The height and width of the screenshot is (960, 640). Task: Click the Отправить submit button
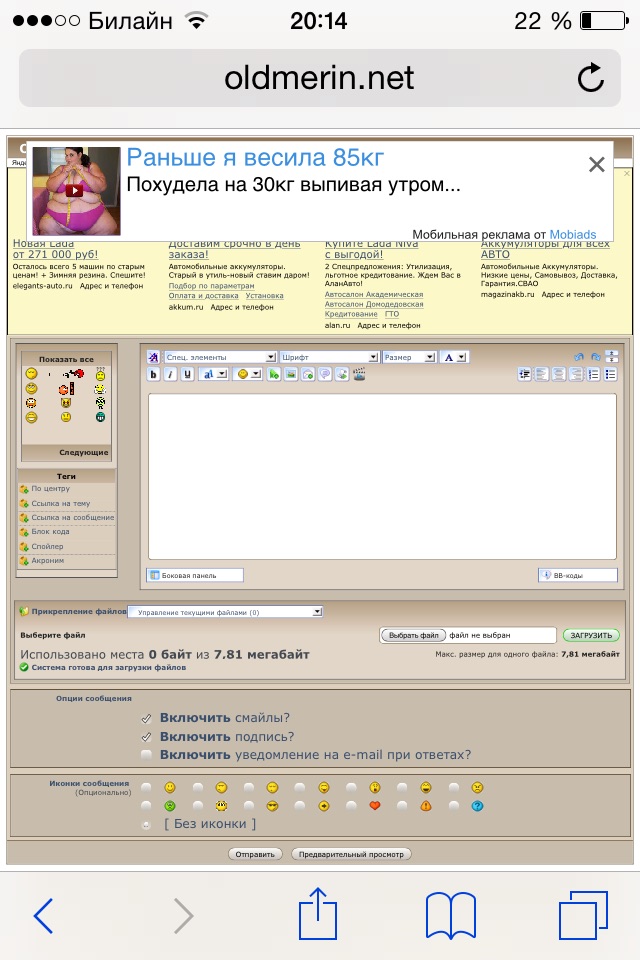[255, 854]
